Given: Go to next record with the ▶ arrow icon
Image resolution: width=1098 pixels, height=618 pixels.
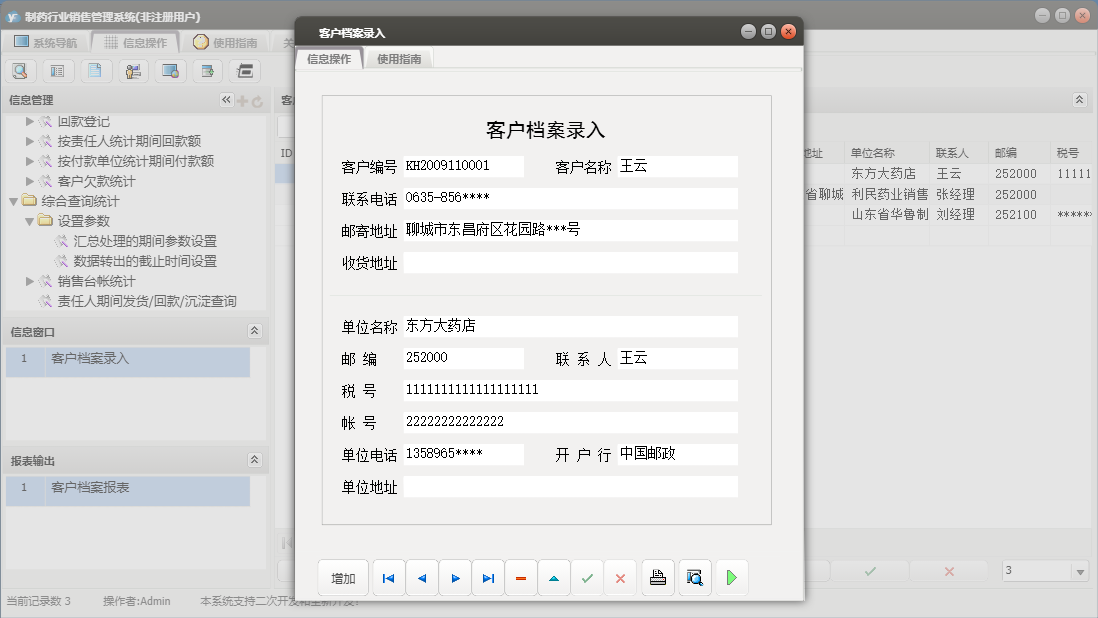Looking at the screenshot, I should click(x=454, y=577).
